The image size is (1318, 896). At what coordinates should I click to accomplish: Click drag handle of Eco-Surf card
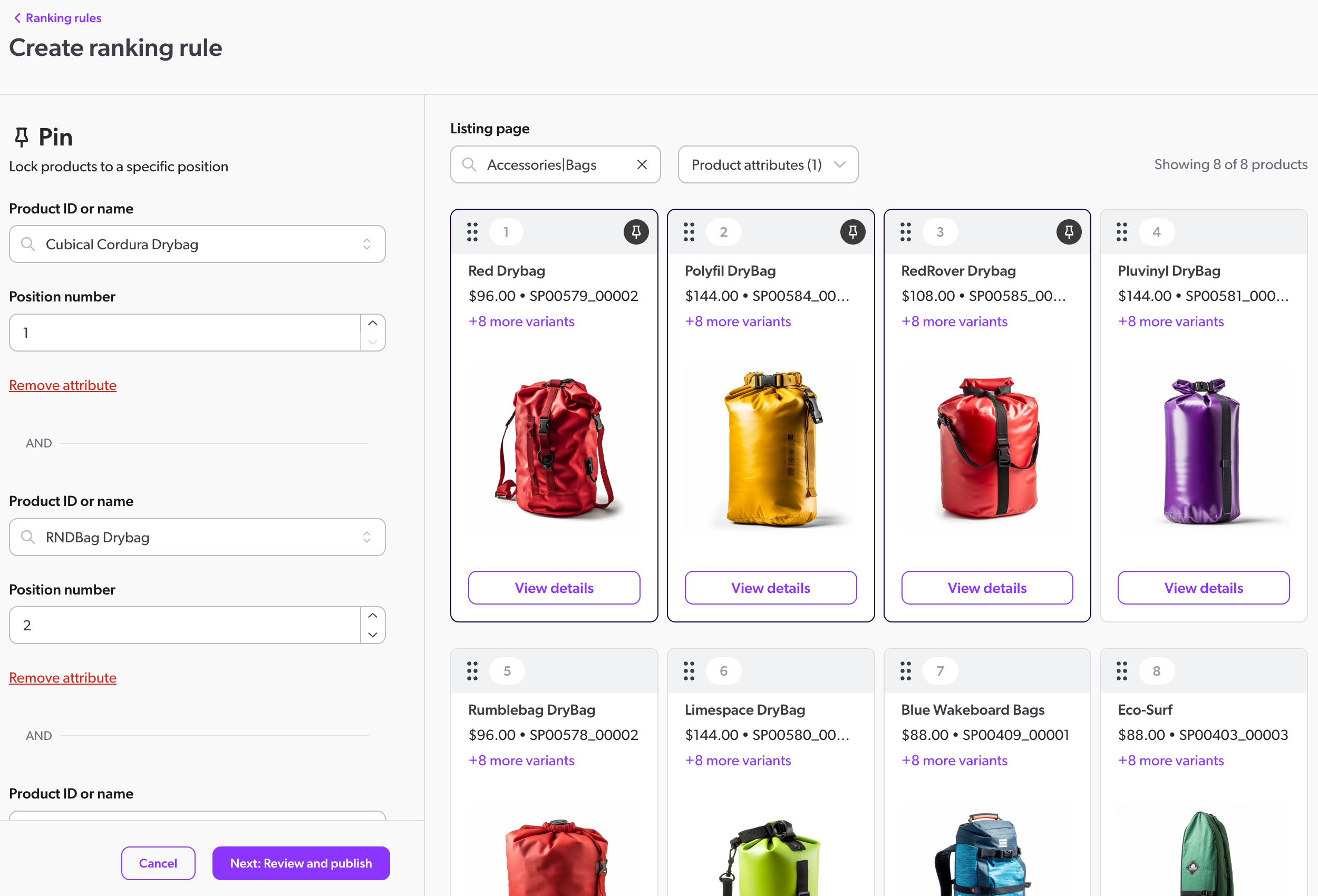(x=1122, y=671)
